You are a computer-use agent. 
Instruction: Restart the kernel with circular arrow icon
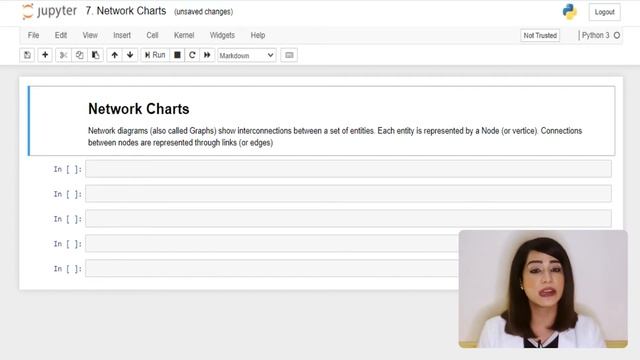point(192,55)
